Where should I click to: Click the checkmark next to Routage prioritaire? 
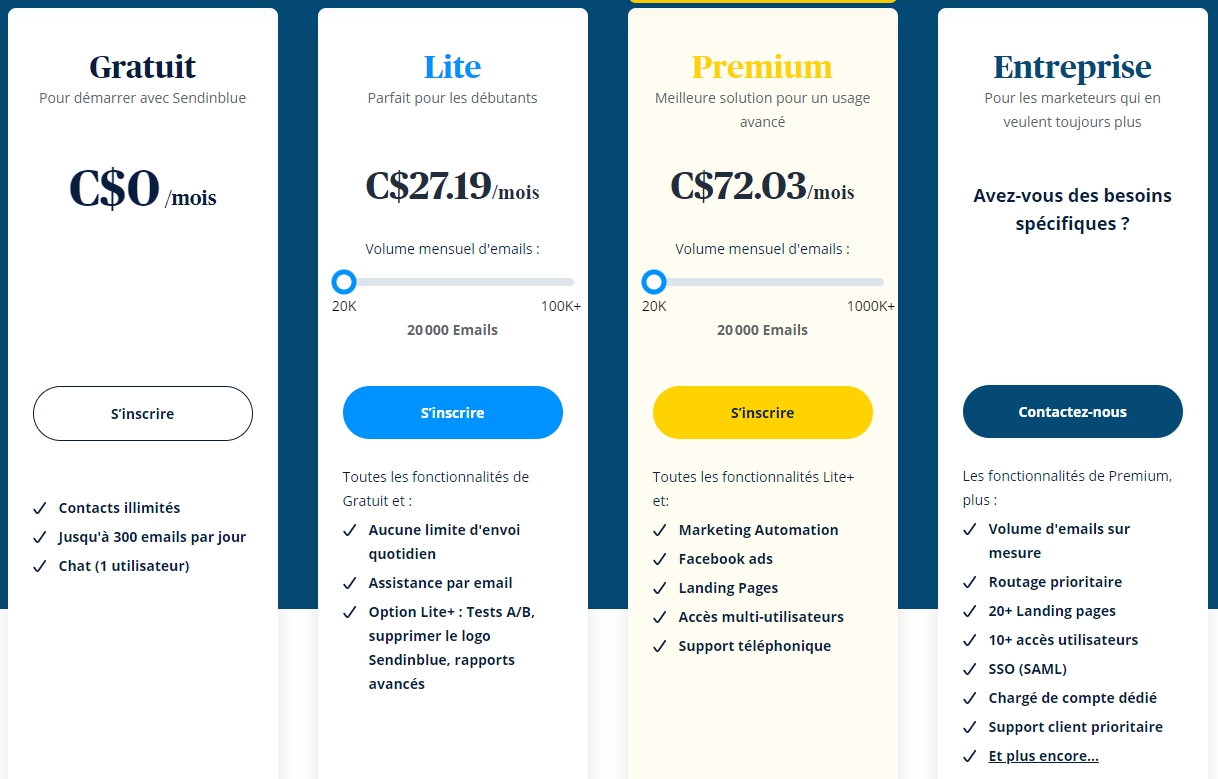970,582
